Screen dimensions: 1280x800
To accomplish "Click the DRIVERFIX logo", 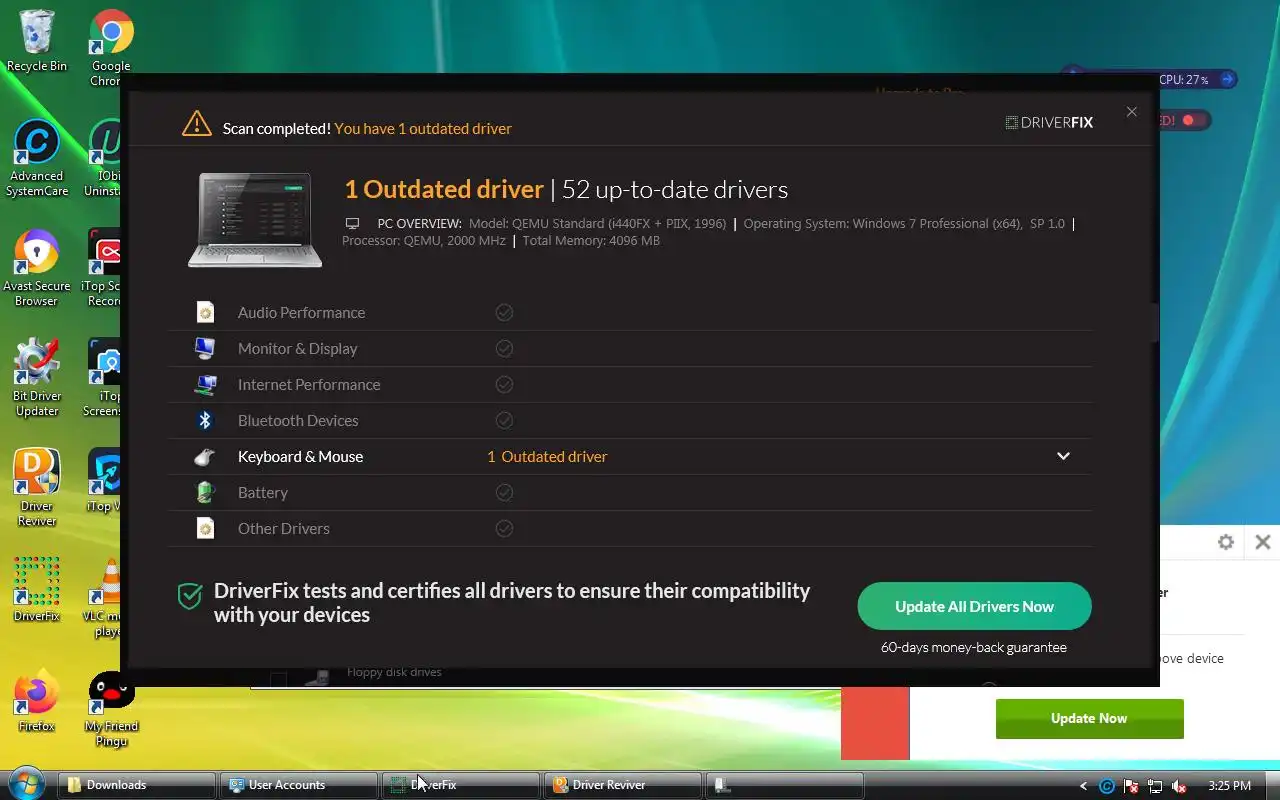I will coord(1049,122).
